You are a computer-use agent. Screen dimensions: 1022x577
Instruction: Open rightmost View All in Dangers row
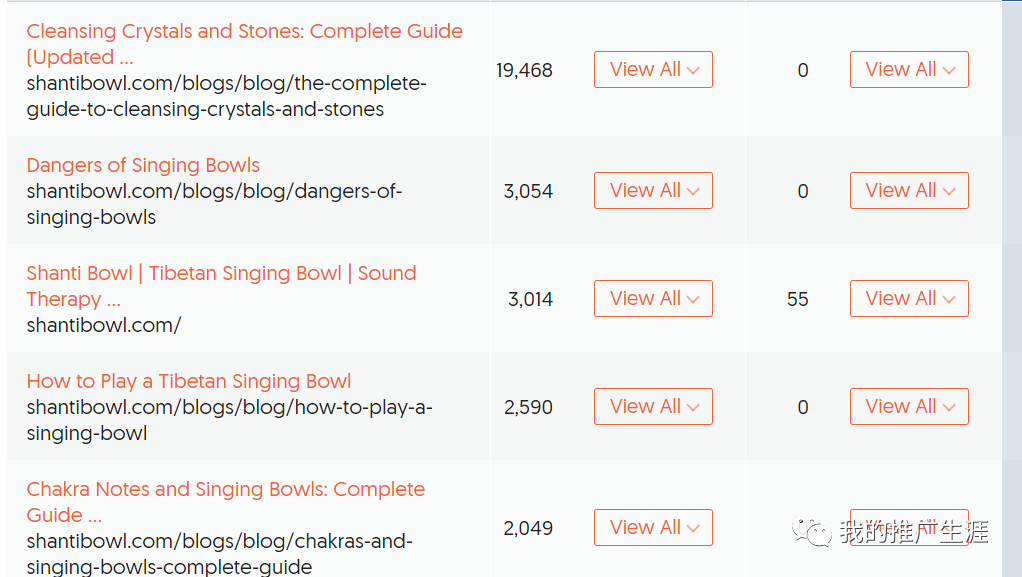tap(909, 191)
